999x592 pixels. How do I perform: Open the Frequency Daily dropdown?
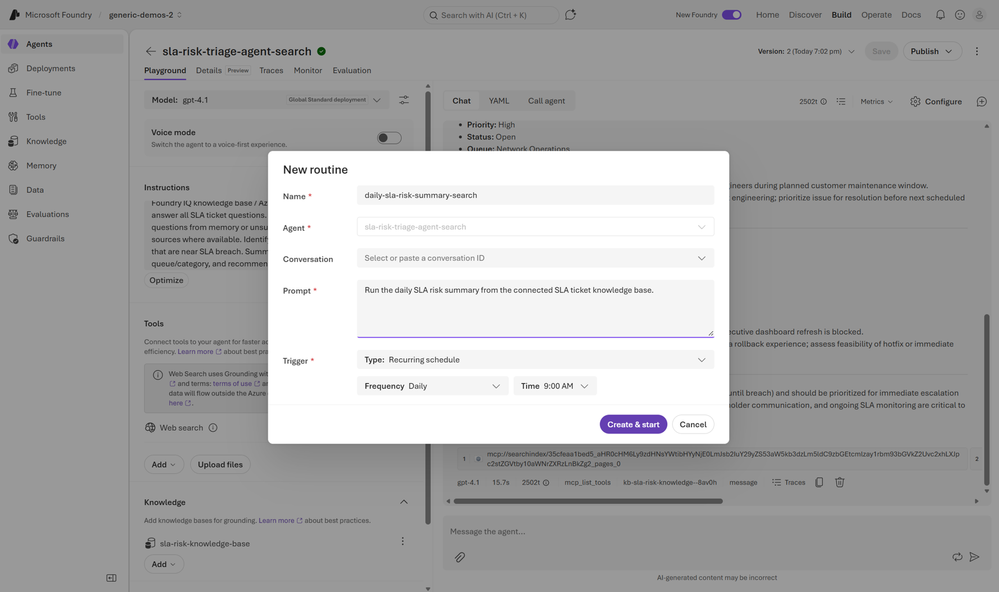coord(433,386)
